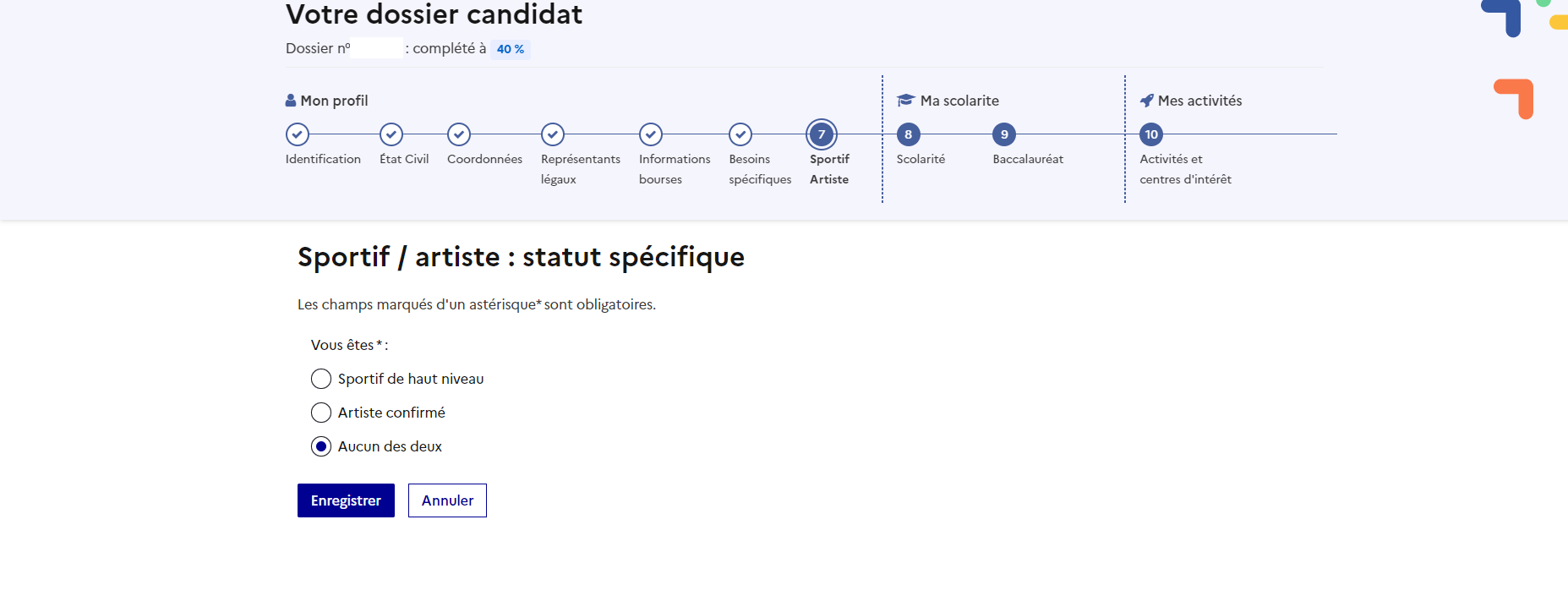Click the Représentants légaux step checkmark circle

pyautogui.click(x=552, y=134)
